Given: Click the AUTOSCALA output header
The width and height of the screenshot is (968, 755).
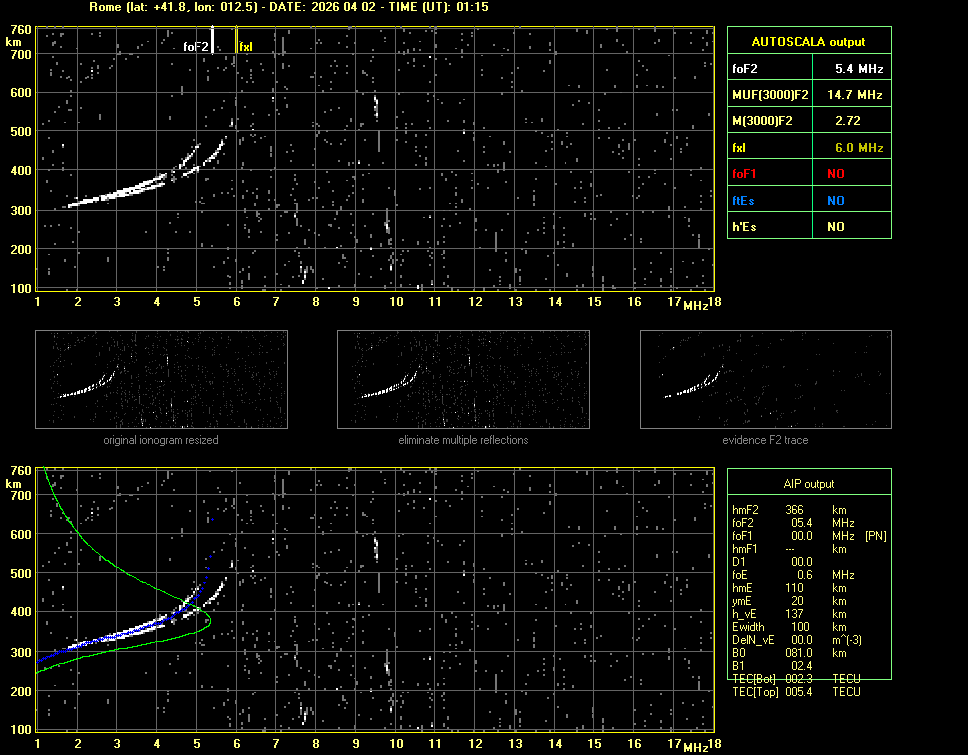Looking at the screenshot, I should click(809, 42).
